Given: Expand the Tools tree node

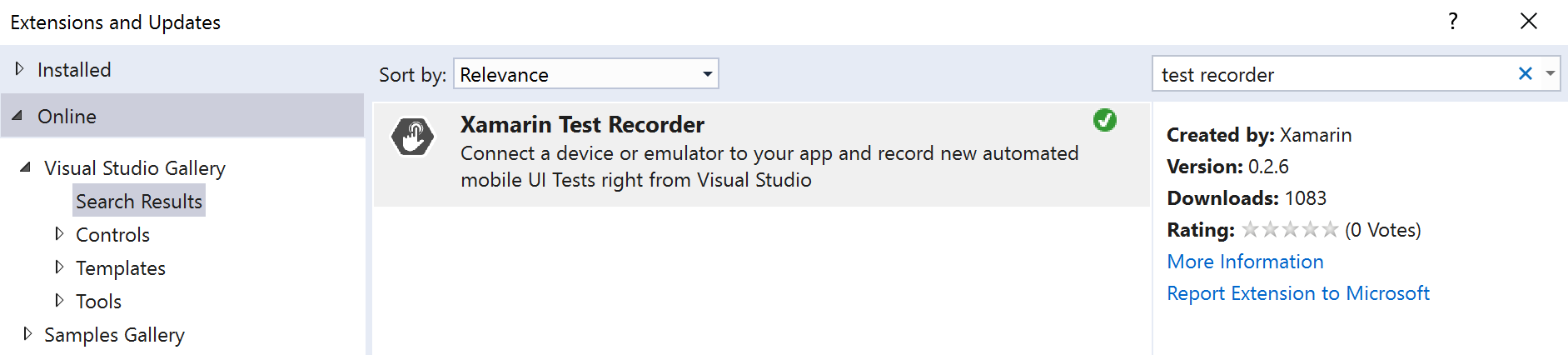Looking at the screenshot, I should click(x=59, y=301).
